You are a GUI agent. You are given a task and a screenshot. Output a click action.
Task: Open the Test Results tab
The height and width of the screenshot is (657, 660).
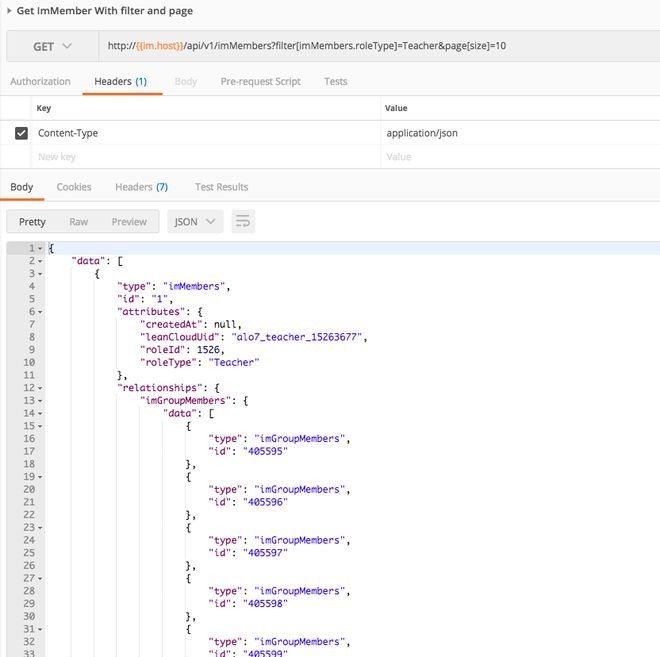point(221,187)
